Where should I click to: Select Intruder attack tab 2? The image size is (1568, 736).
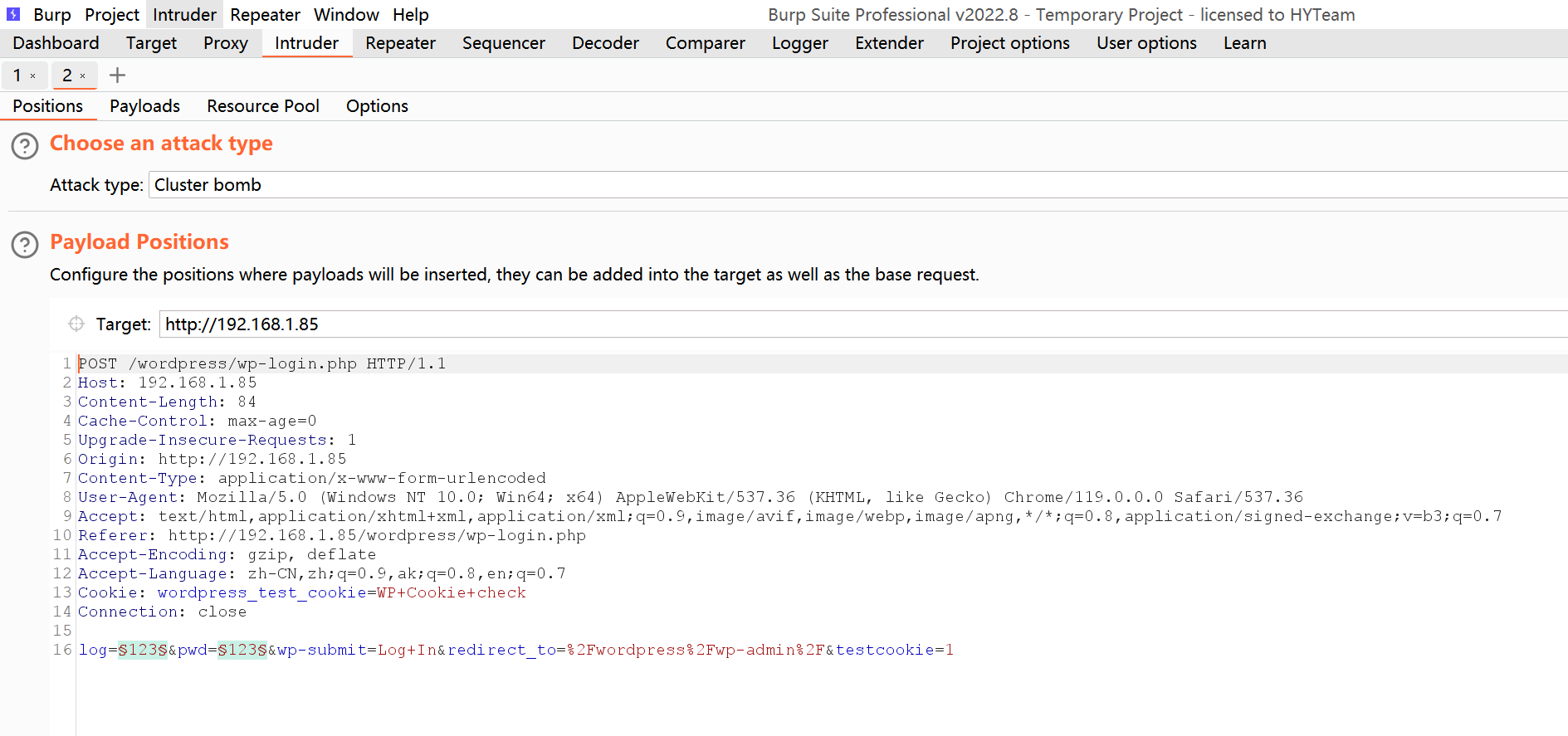[67, 76]
